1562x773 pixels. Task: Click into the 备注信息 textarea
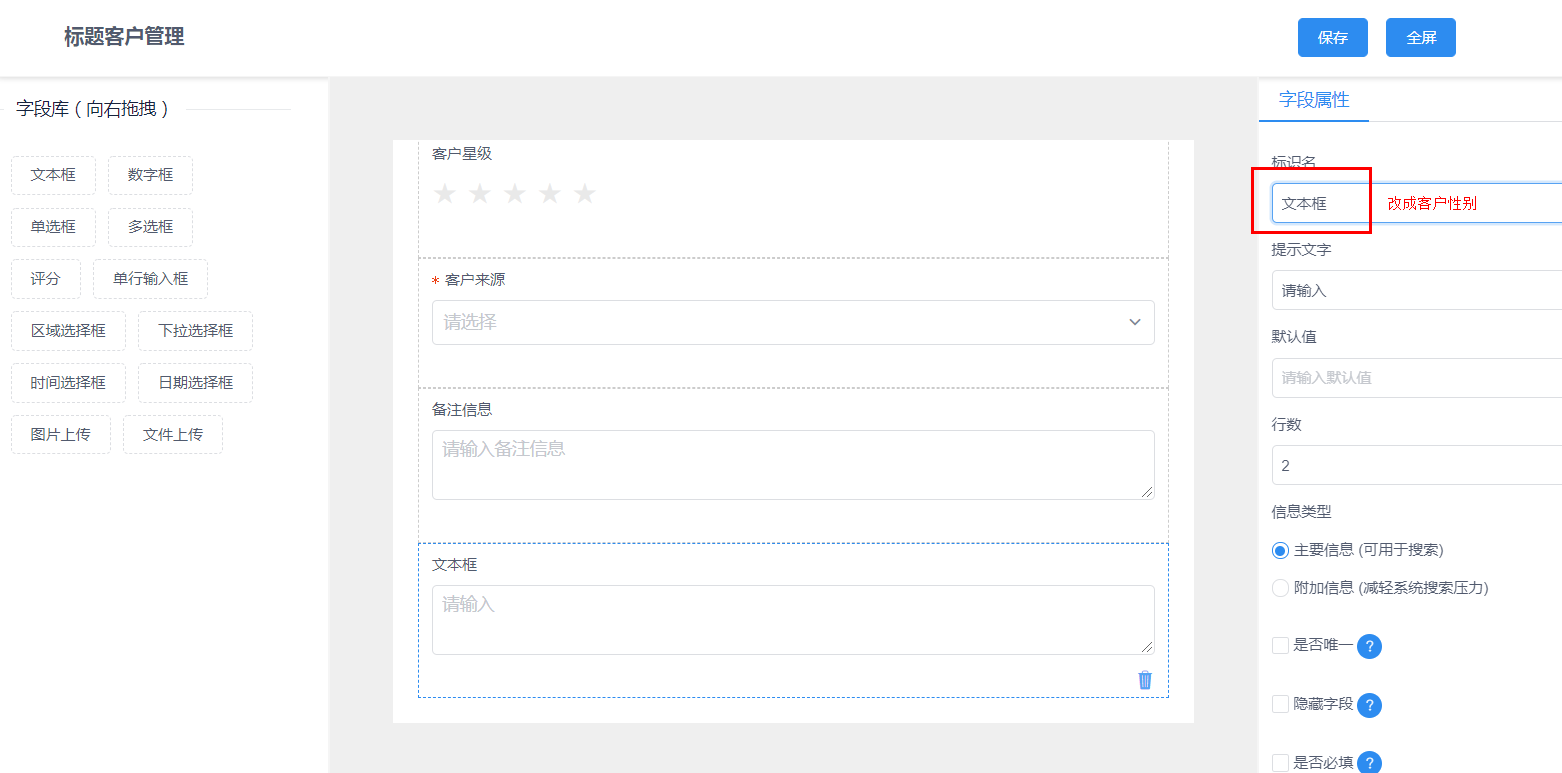793,465
